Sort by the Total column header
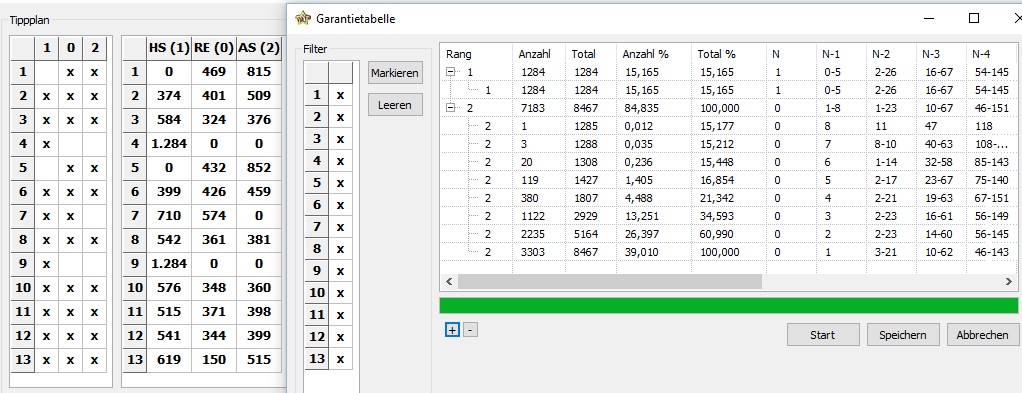This screenshot has width=1022, height=393. [591, 54]
